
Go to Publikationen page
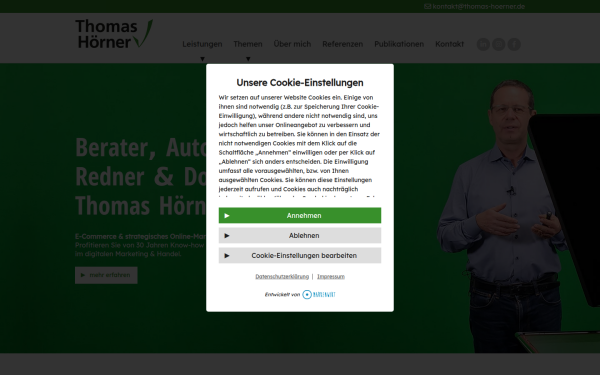coord(399,44)
